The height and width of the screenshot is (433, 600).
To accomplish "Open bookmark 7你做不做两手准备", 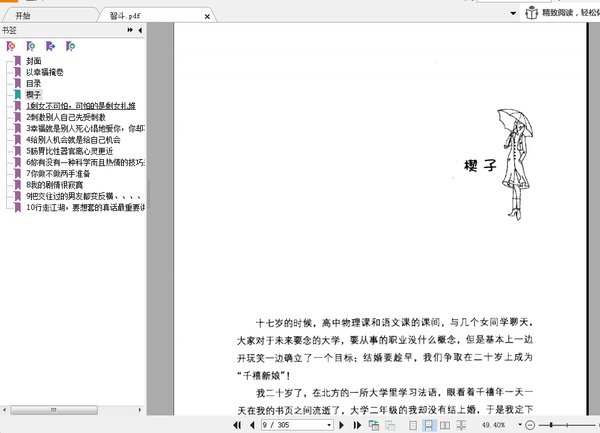I will (58, 174).
